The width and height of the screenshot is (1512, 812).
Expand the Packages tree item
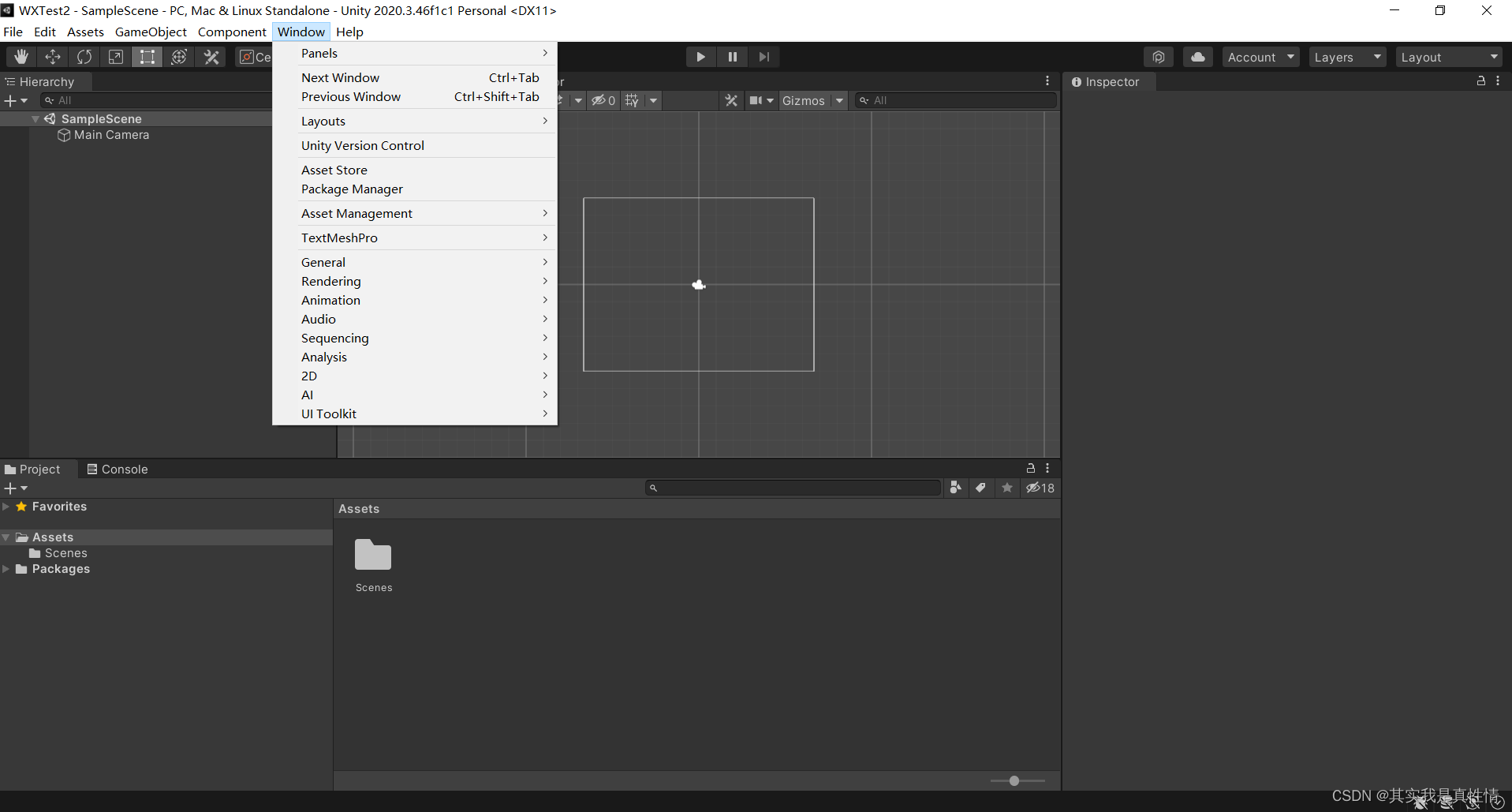[x=6, y=569]
